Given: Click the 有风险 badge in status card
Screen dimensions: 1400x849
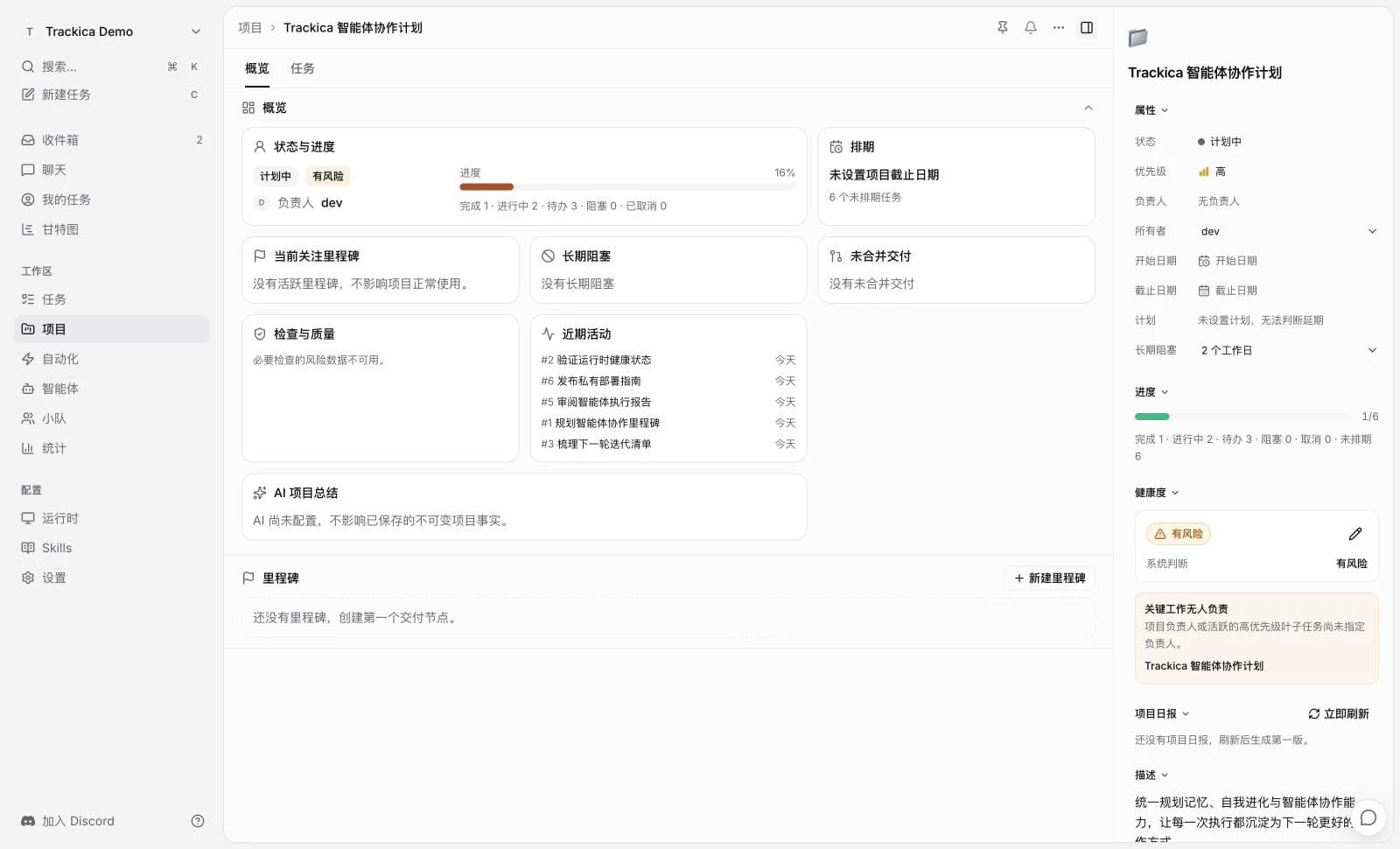Looking at the screenshot, I should coord(328,176).
